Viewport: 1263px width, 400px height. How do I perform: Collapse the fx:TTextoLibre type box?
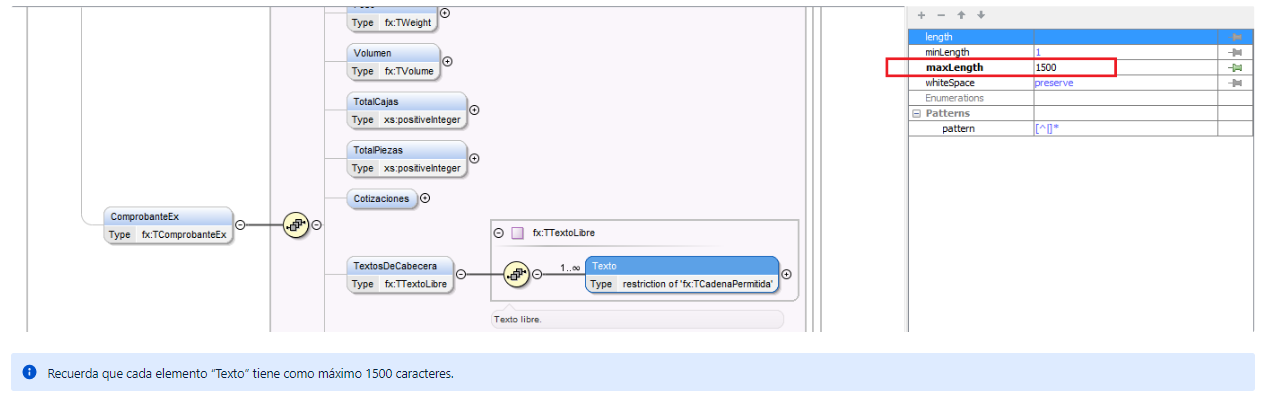pyautogui.click(x=498, y=233)
